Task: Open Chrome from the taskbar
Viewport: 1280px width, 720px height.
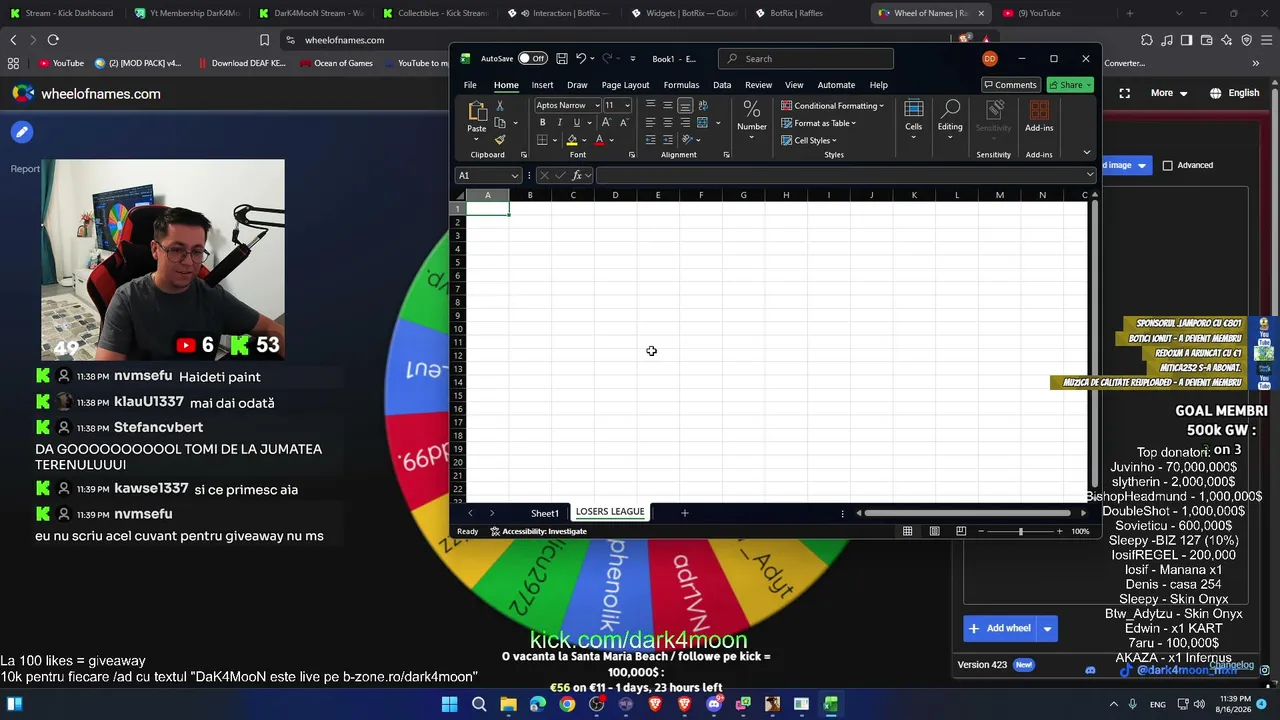Action: (x=567, y=704)
